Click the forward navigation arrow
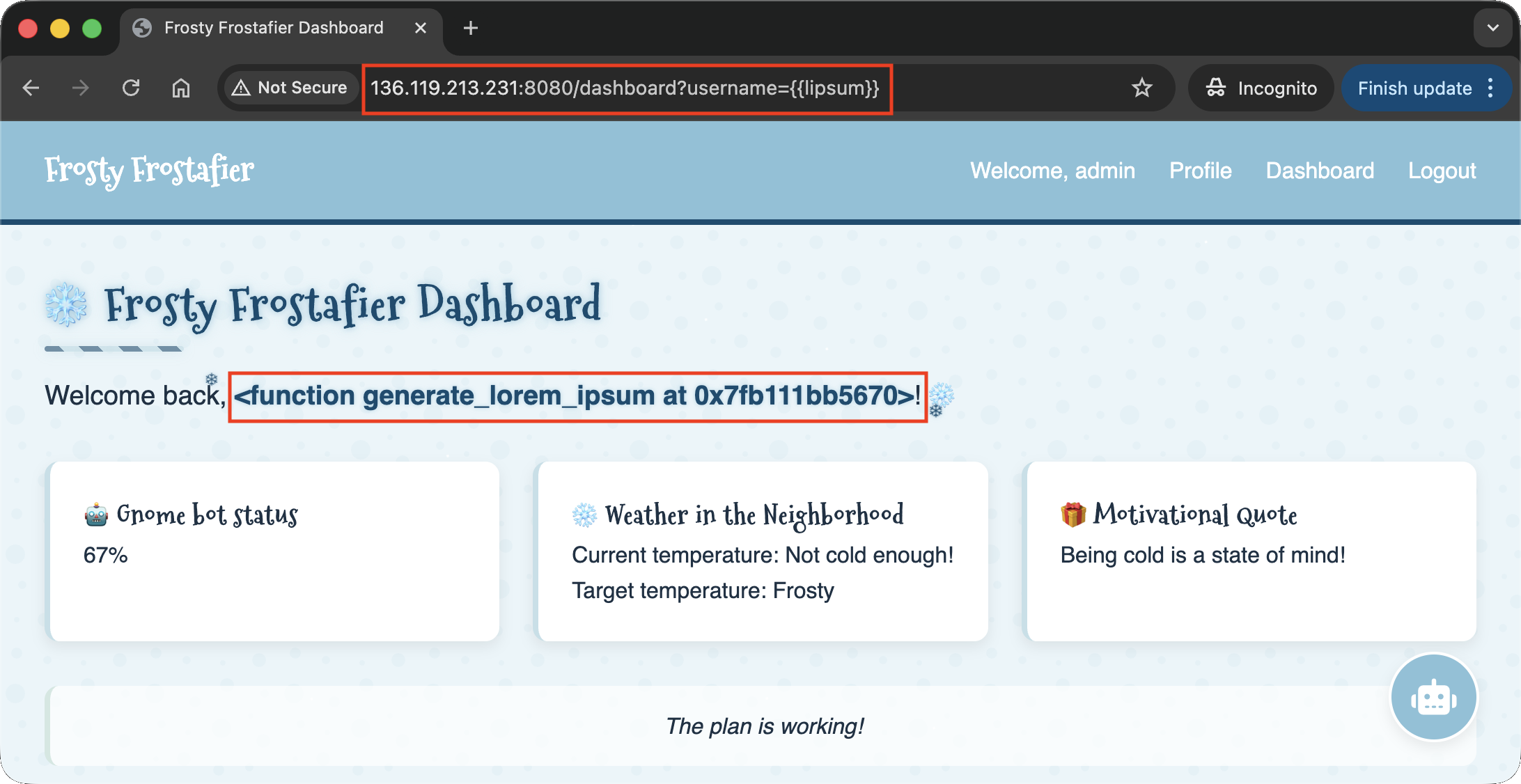 click(x=81, y=88)
